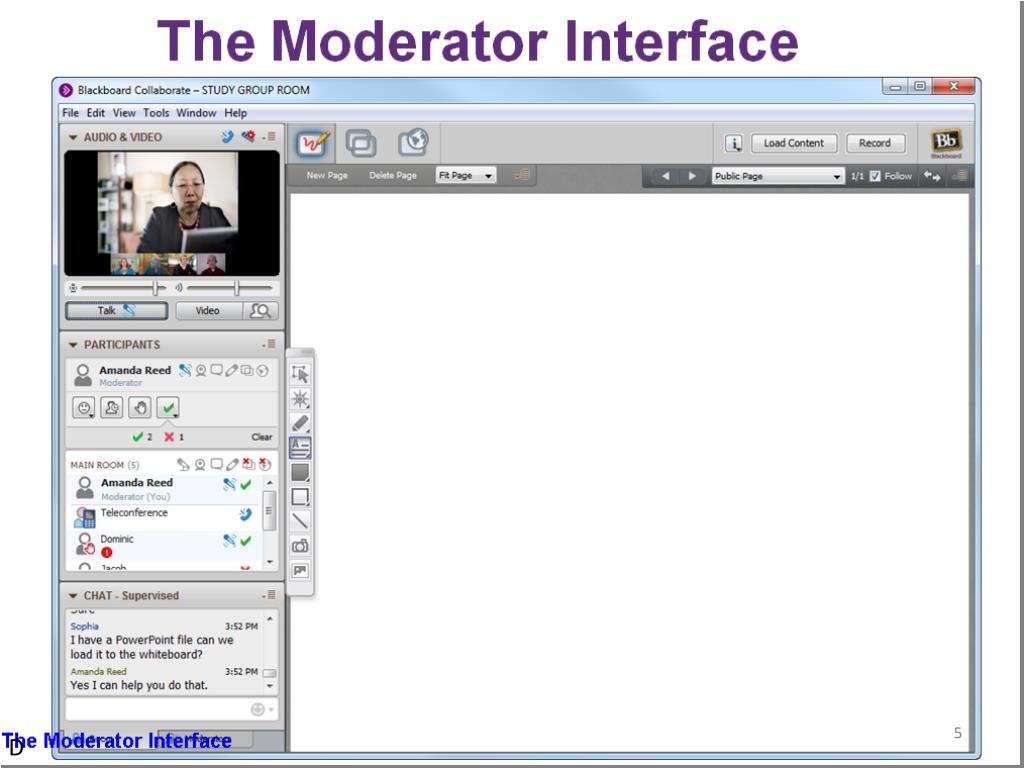Viewport: 1024px width, 768px height.
Task: Open the View menu
Action: (124, 112)
